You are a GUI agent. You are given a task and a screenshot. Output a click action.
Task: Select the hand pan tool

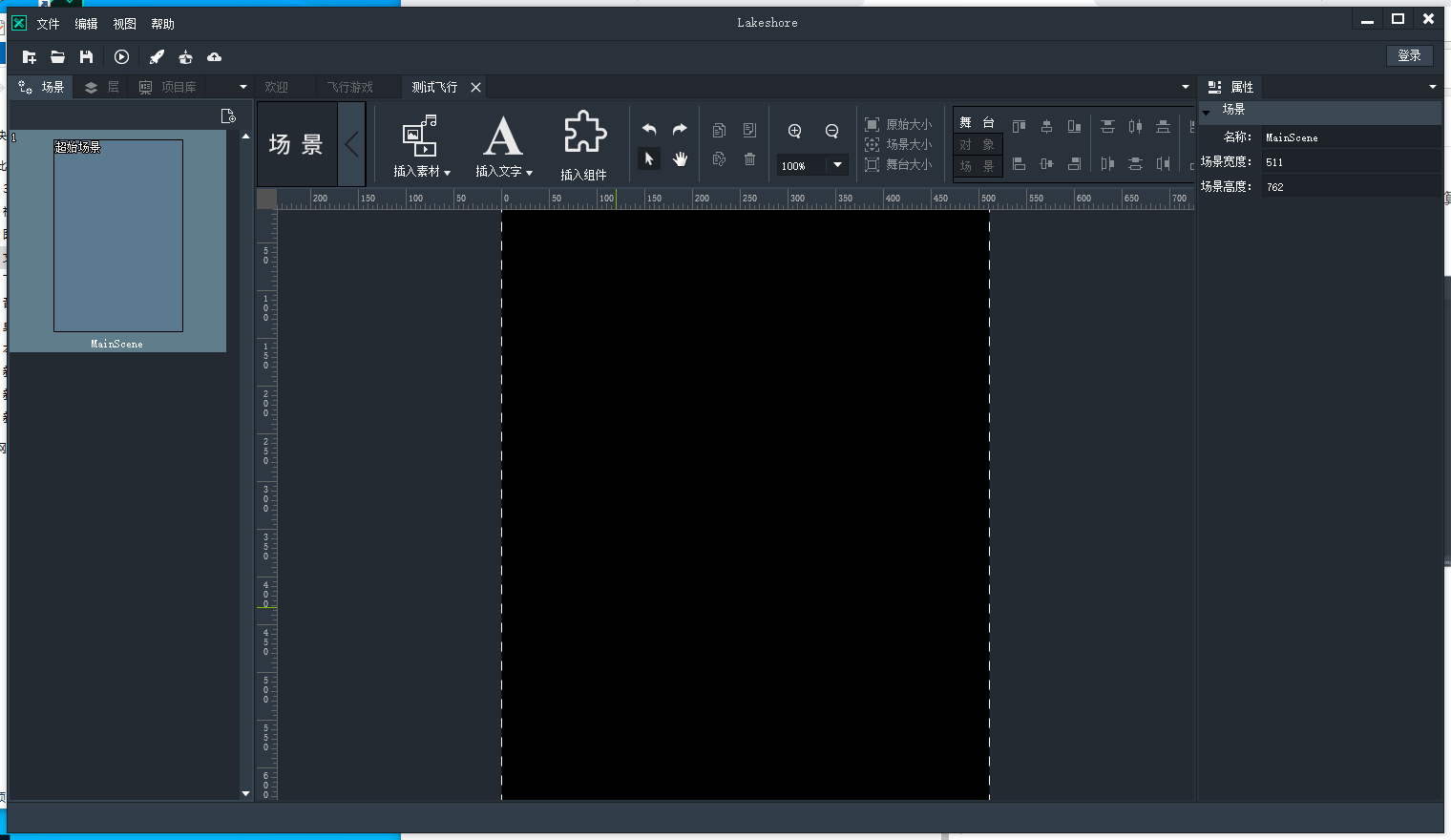click(680, 159)
